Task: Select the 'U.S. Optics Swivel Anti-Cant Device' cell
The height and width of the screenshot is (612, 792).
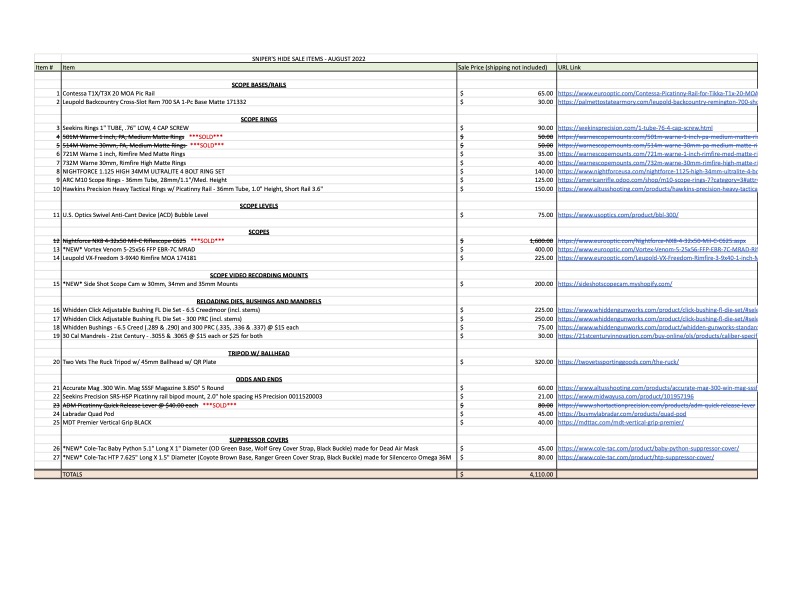Action: (259, 215)
